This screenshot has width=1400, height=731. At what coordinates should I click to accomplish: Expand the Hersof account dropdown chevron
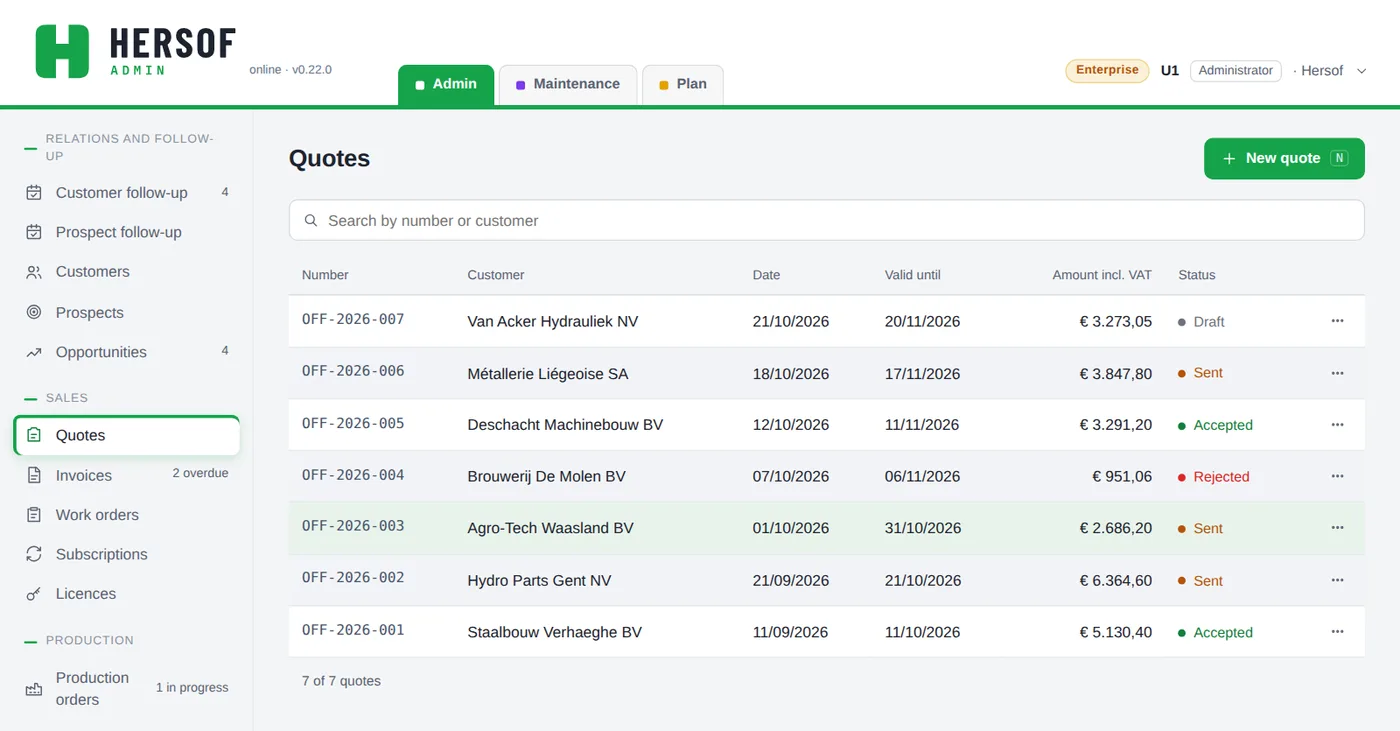[1361, 71]
